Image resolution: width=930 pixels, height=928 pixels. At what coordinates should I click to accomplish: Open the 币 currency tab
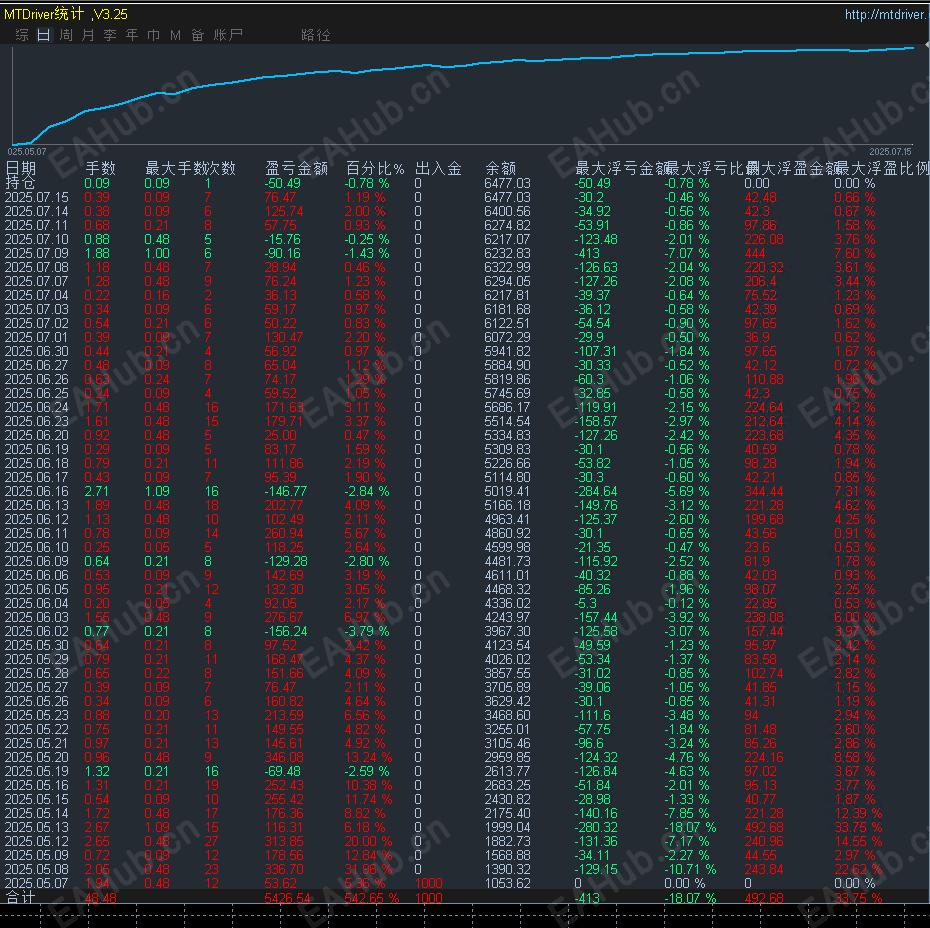154,35
